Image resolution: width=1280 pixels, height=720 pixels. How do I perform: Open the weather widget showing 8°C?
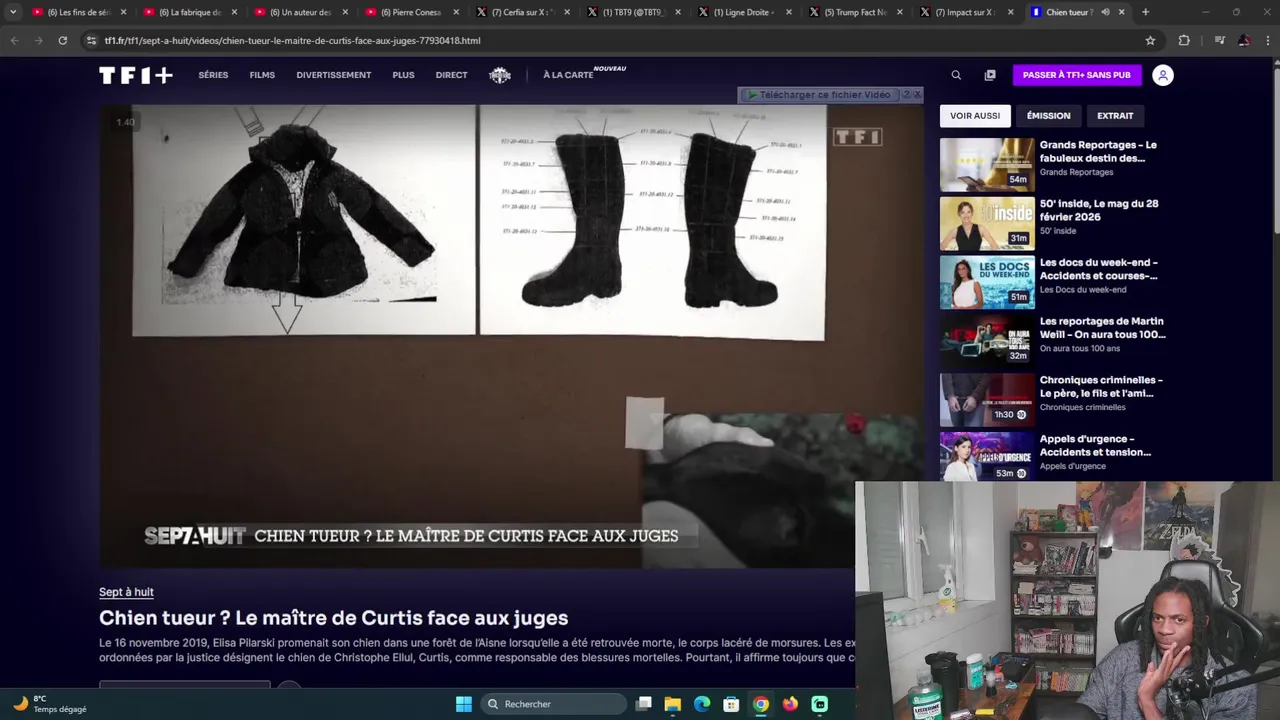point(50,704)
